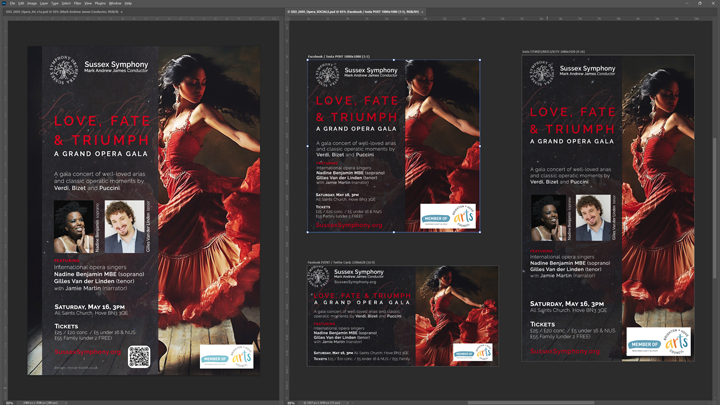Image resolution: width=720 pixels, height=405 pixels.
Task: Click the Photoshop app icon in the title bar
Action: pyautogui.click(x=4, y=3)
